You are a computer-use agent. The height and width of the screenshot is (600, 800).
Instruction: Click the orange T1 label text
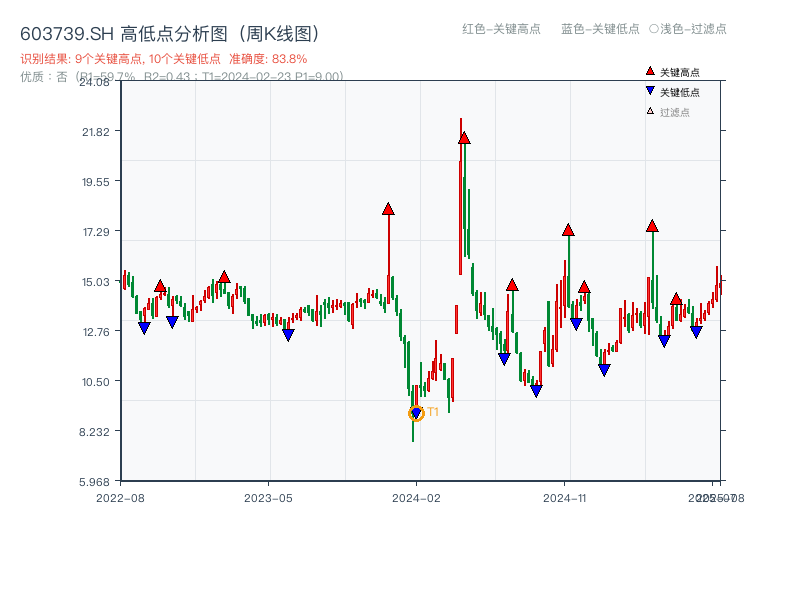click(433, 412)
